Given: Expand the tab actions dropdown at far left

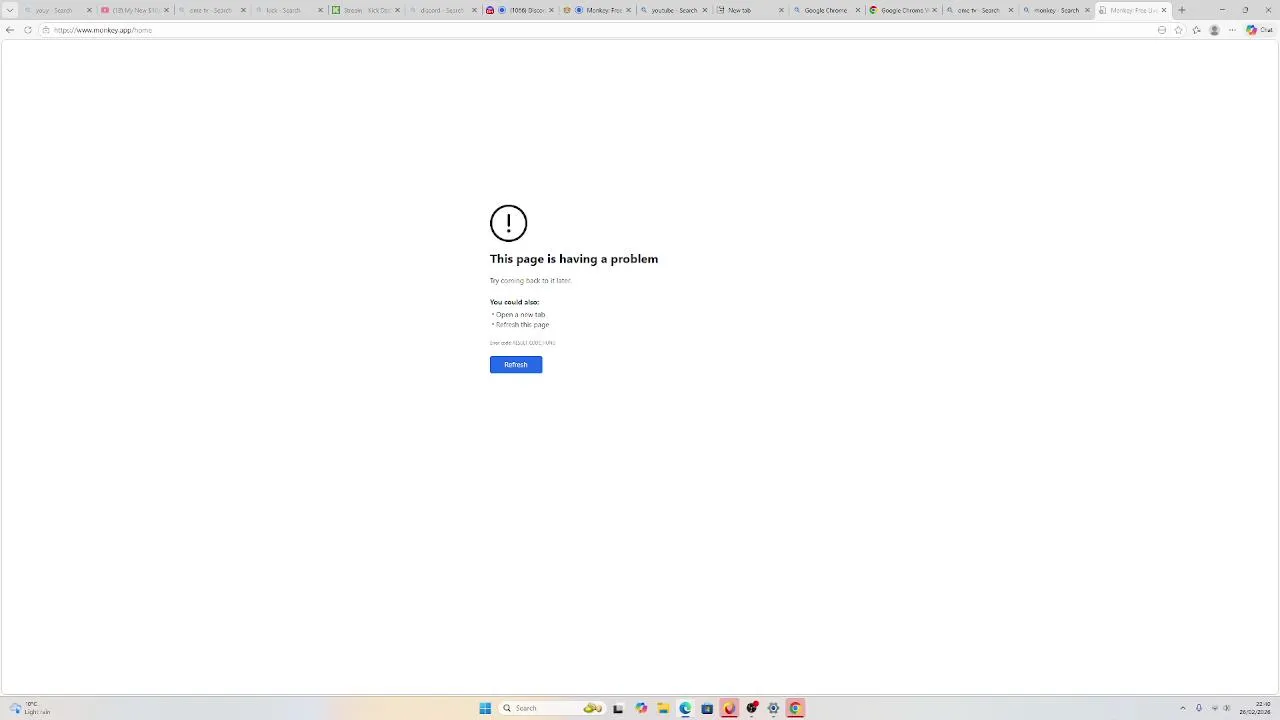Looking at the screenshot, I should (10, 10).
